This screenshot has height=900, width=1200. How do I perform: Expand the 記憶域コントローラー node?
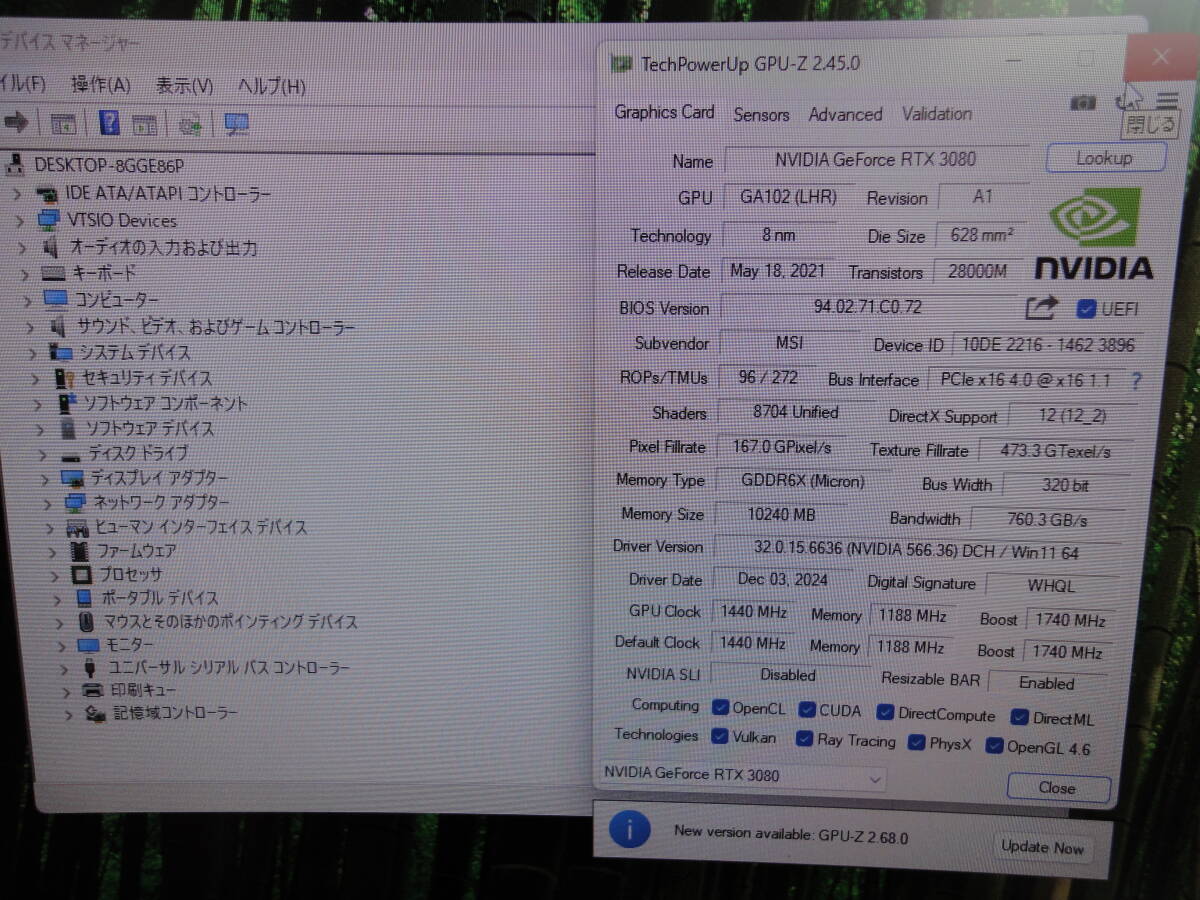pyautogui.click(x=68, y=714)
